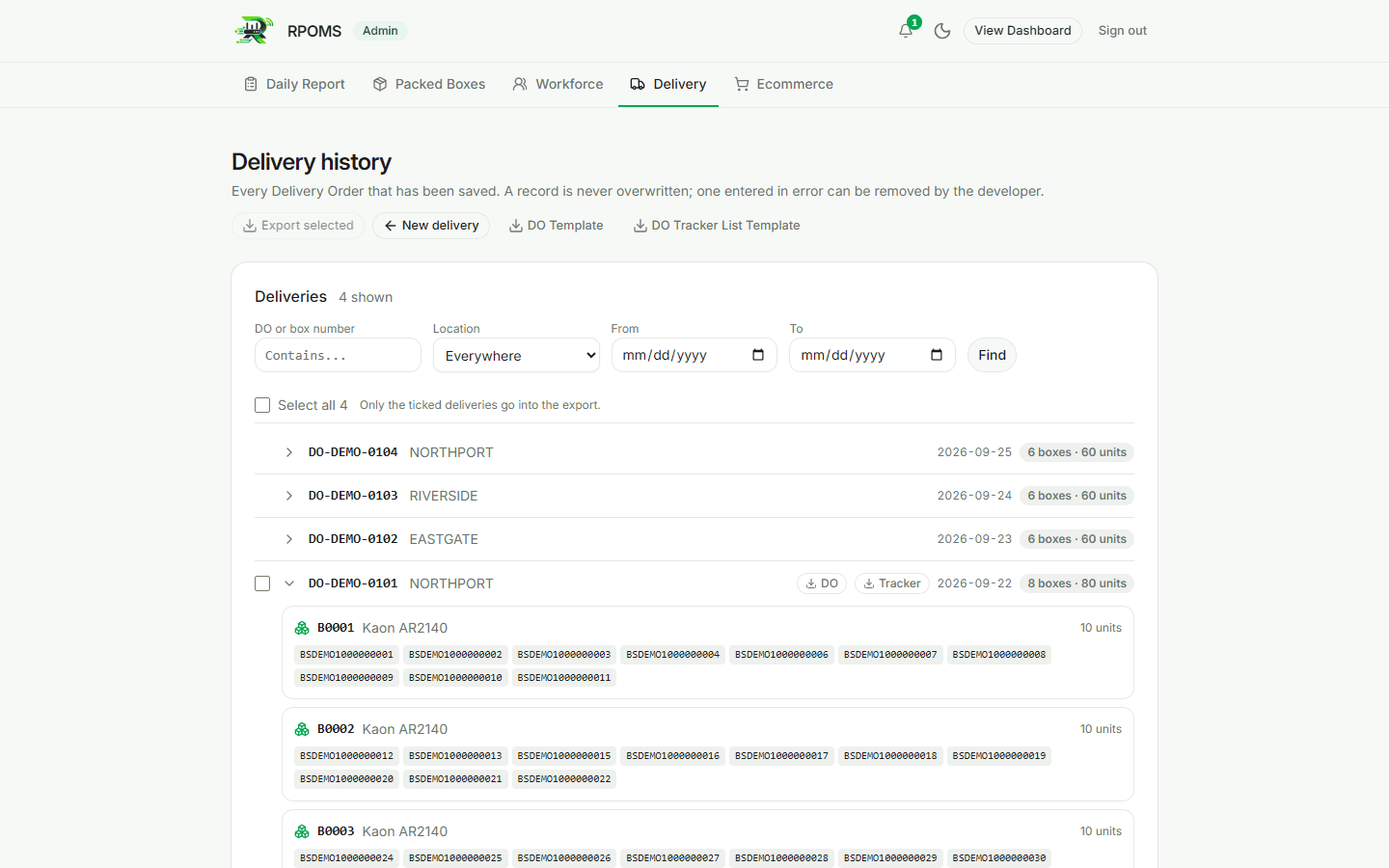The height and width of the screenshot is (868, 1389).
Task: Click the 2026-09-24 date
Action: coord(974,496)
